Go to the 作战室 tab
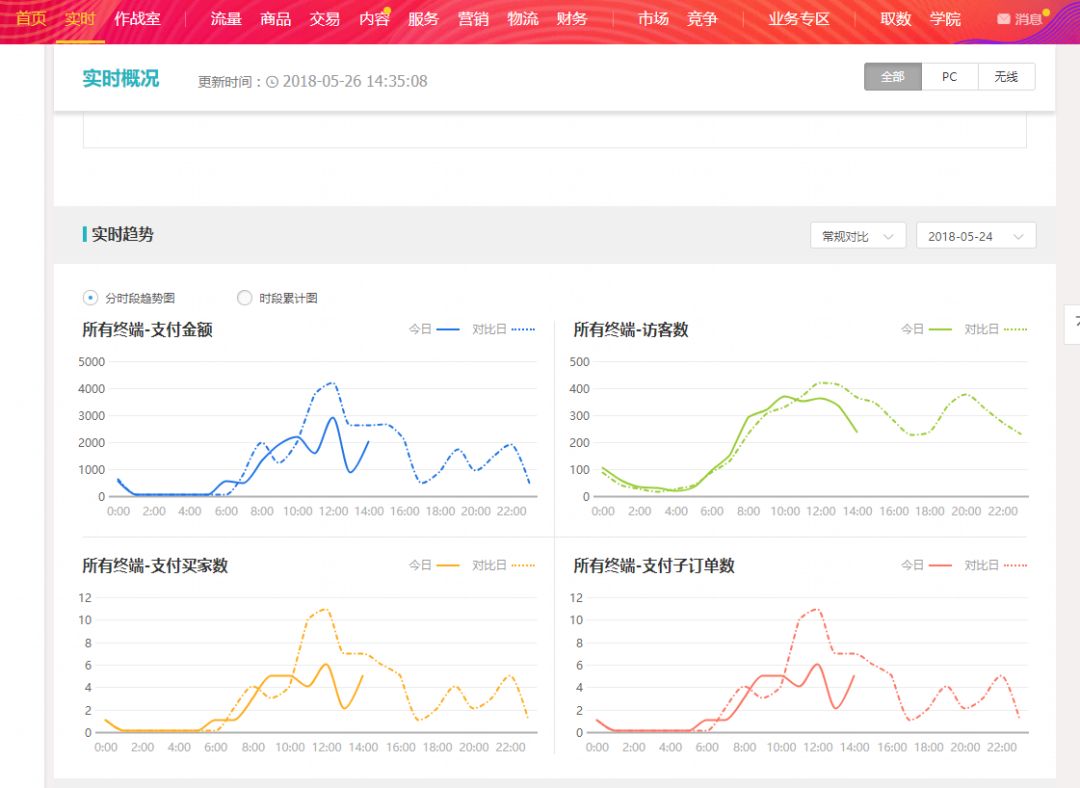The width and height of the screenshot is (1080, 788). 137,19
